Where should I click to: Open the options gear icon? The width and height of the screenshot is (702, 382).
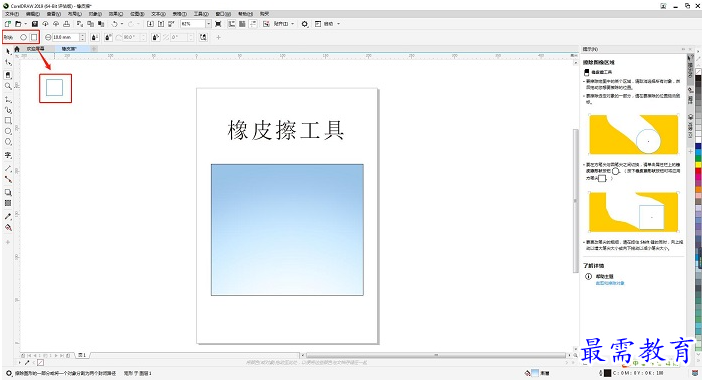(304, 24)
